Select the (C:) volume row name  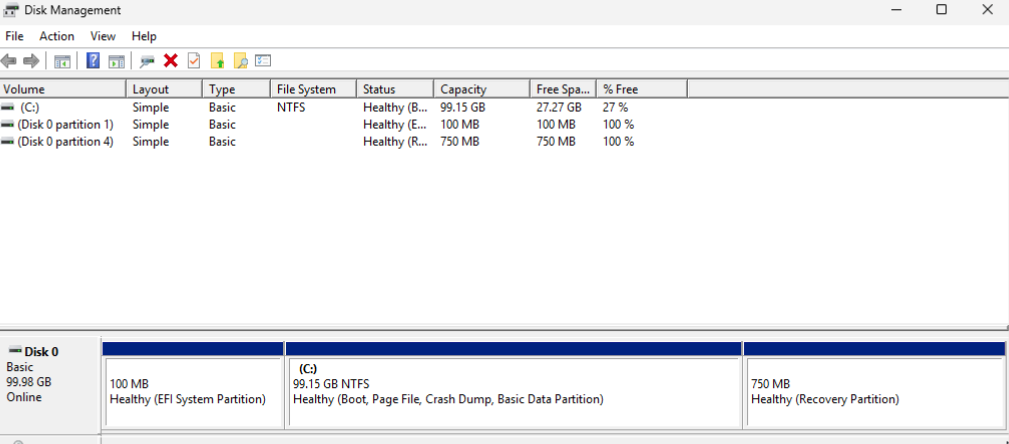(x=30, y=107)
